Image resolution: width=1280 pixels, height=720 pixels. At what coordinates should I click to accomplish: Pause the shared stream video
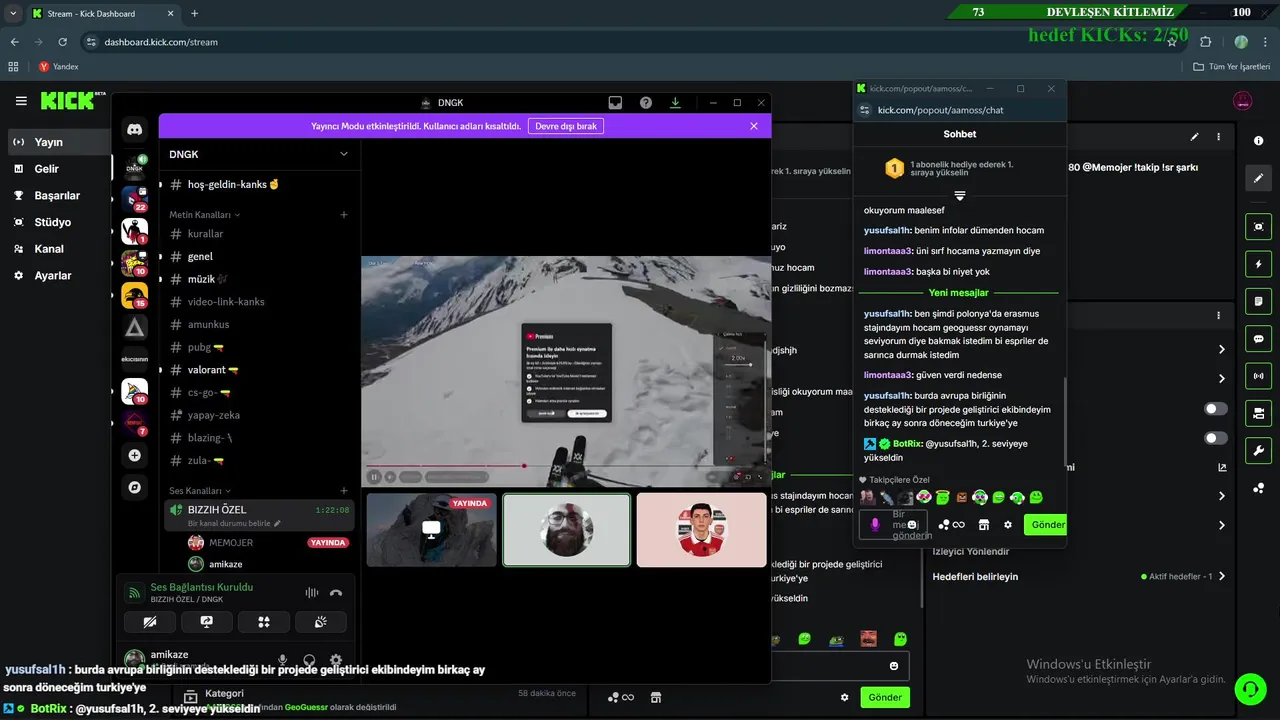pyautogui.click(x=374, y=477)
